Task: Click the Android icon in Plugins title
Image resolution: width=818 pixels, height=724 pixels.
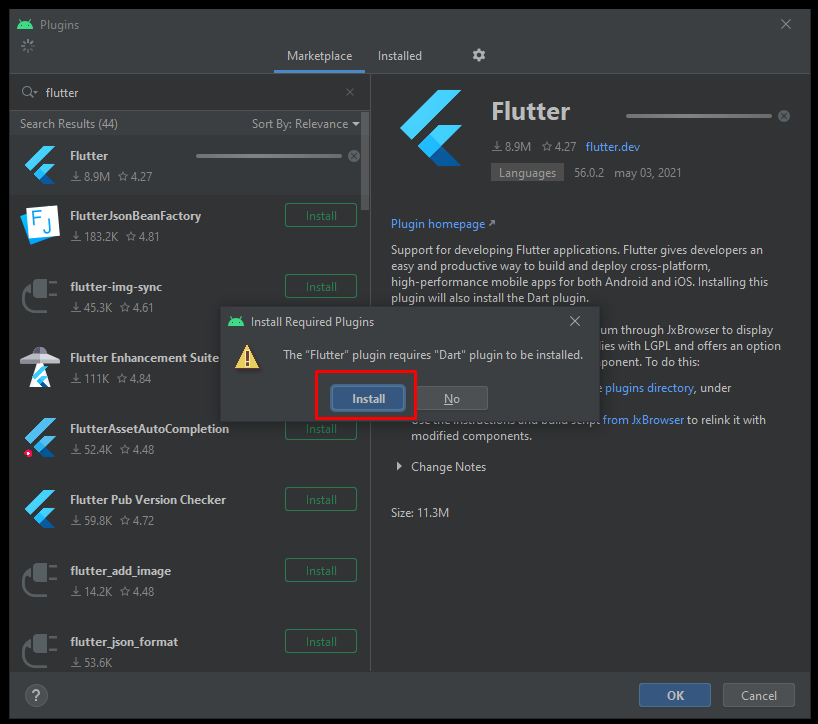Action: click(x=25, y=25)
